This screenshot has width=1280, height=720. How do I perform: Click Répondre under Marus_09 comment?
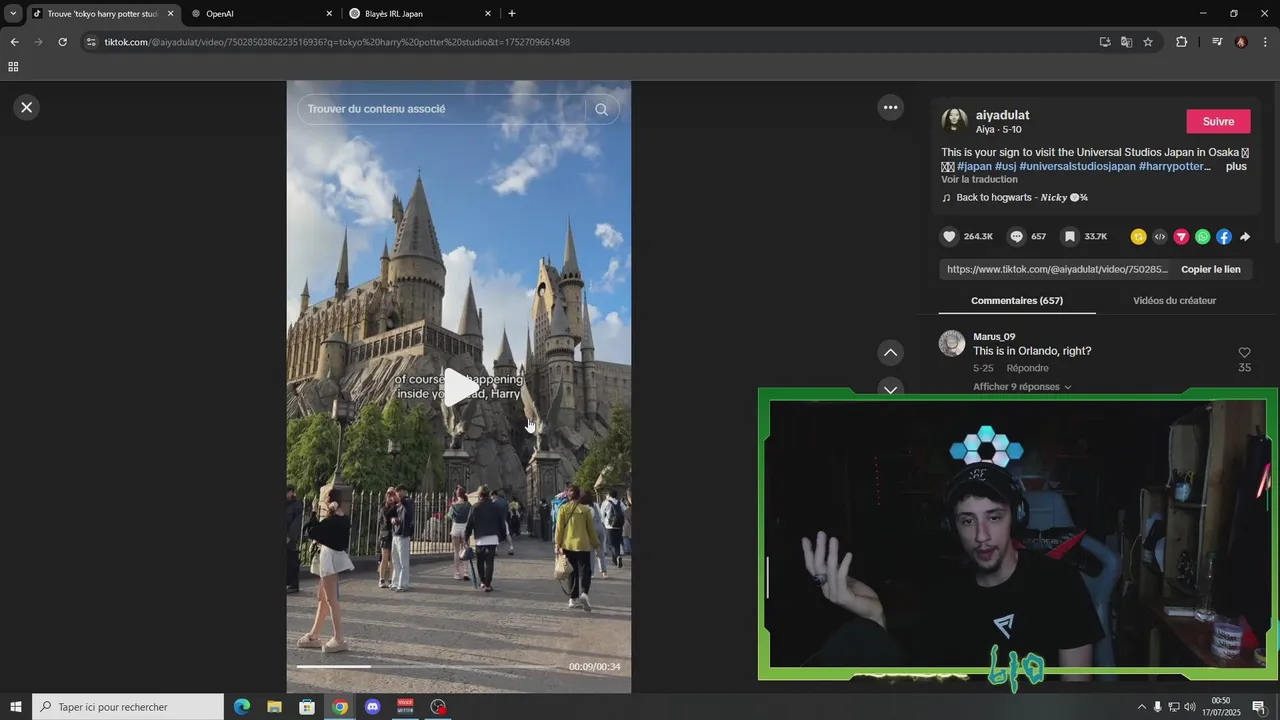click(x=1027, y=368)
